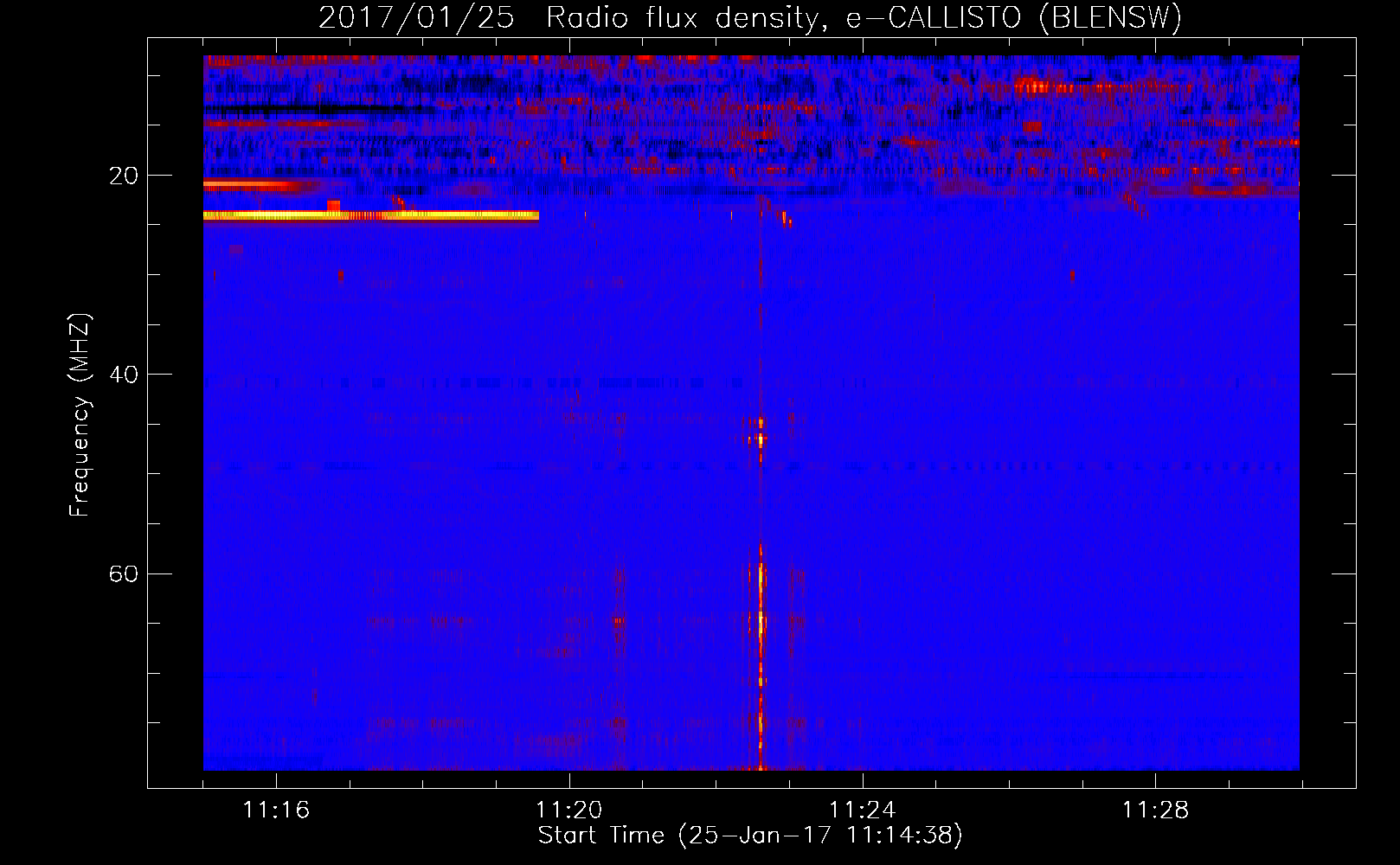The height and width of the screenshot is (865, 1400).
Task: Select the 'Frequency (MHZ)' axis label
Action: pyautogui.click(x=80, y=414)
